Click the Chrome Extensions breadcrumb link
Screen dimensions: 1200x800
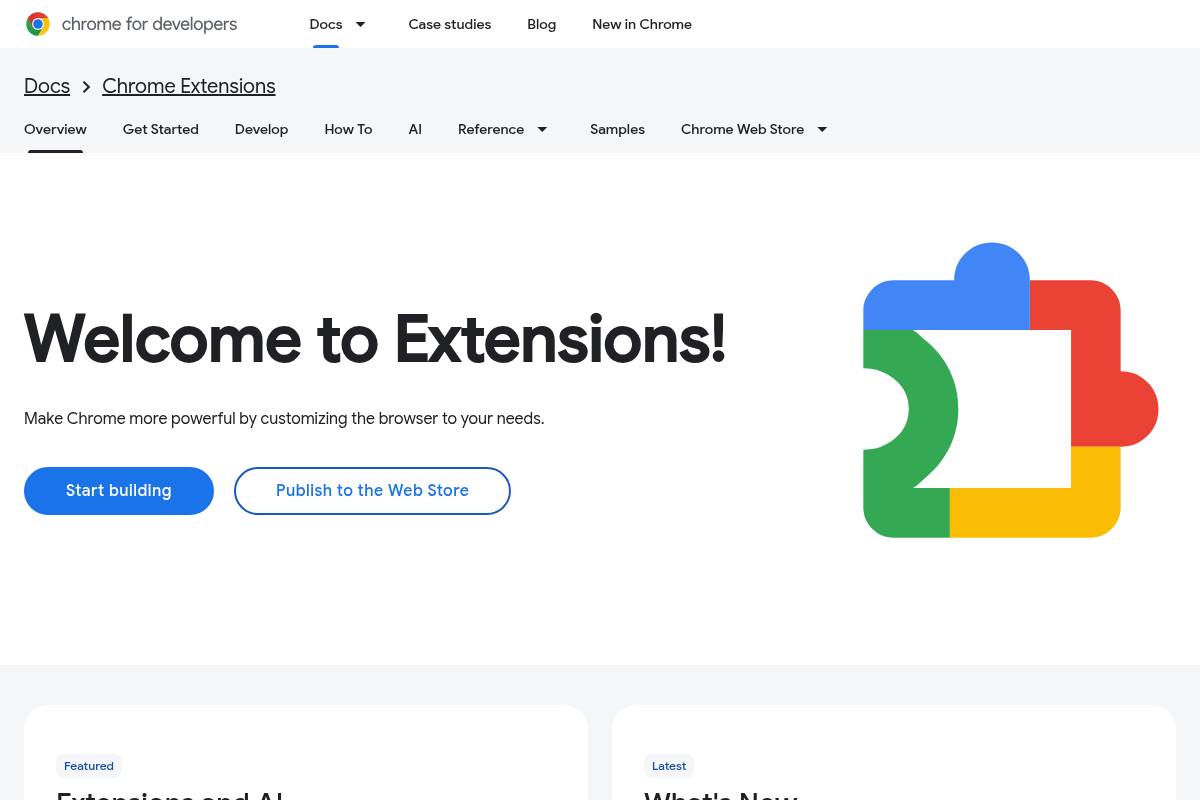(x=189, y=86)
